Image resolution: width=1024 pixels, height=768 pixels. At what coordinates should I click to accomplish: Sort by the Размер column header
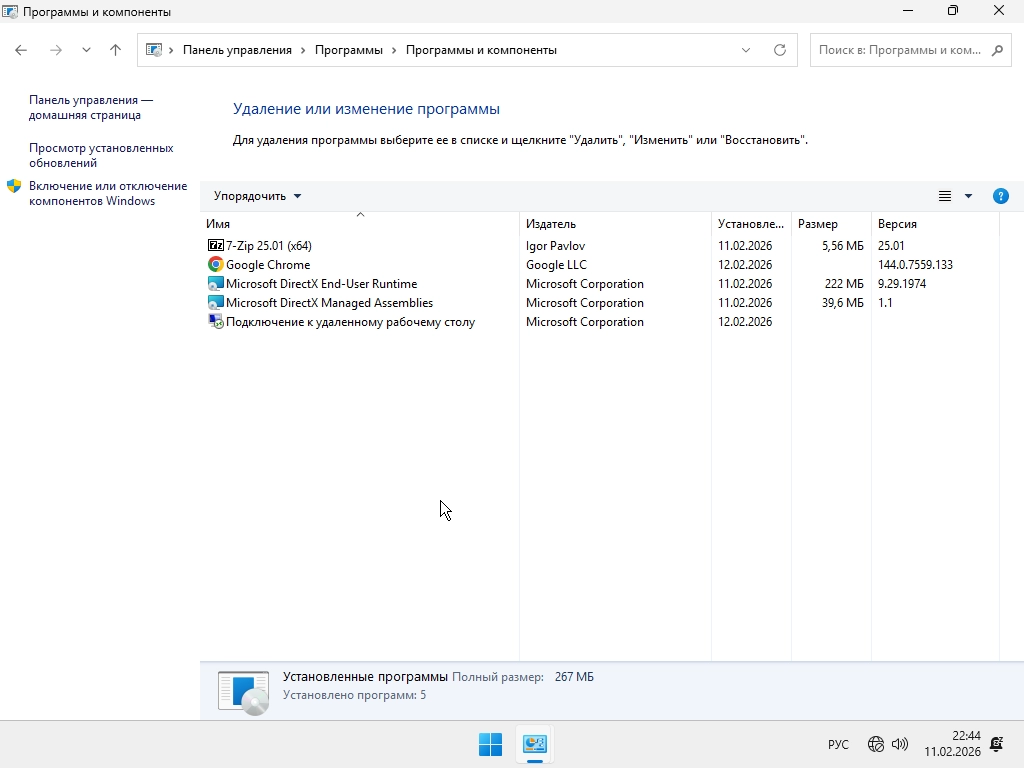point(831,224)
